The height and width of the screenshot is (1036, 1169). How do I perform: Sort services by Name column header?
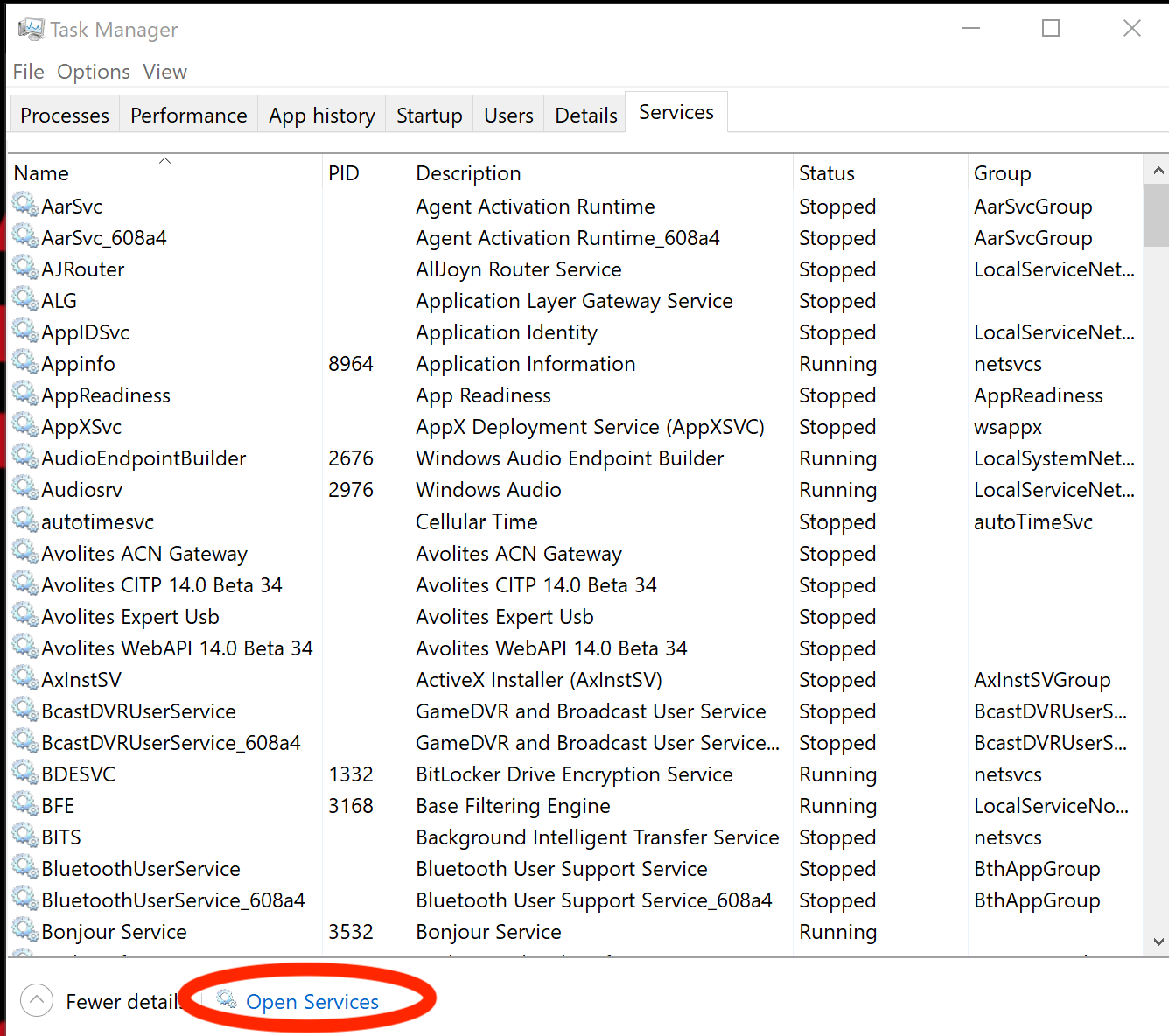(164, 172)
